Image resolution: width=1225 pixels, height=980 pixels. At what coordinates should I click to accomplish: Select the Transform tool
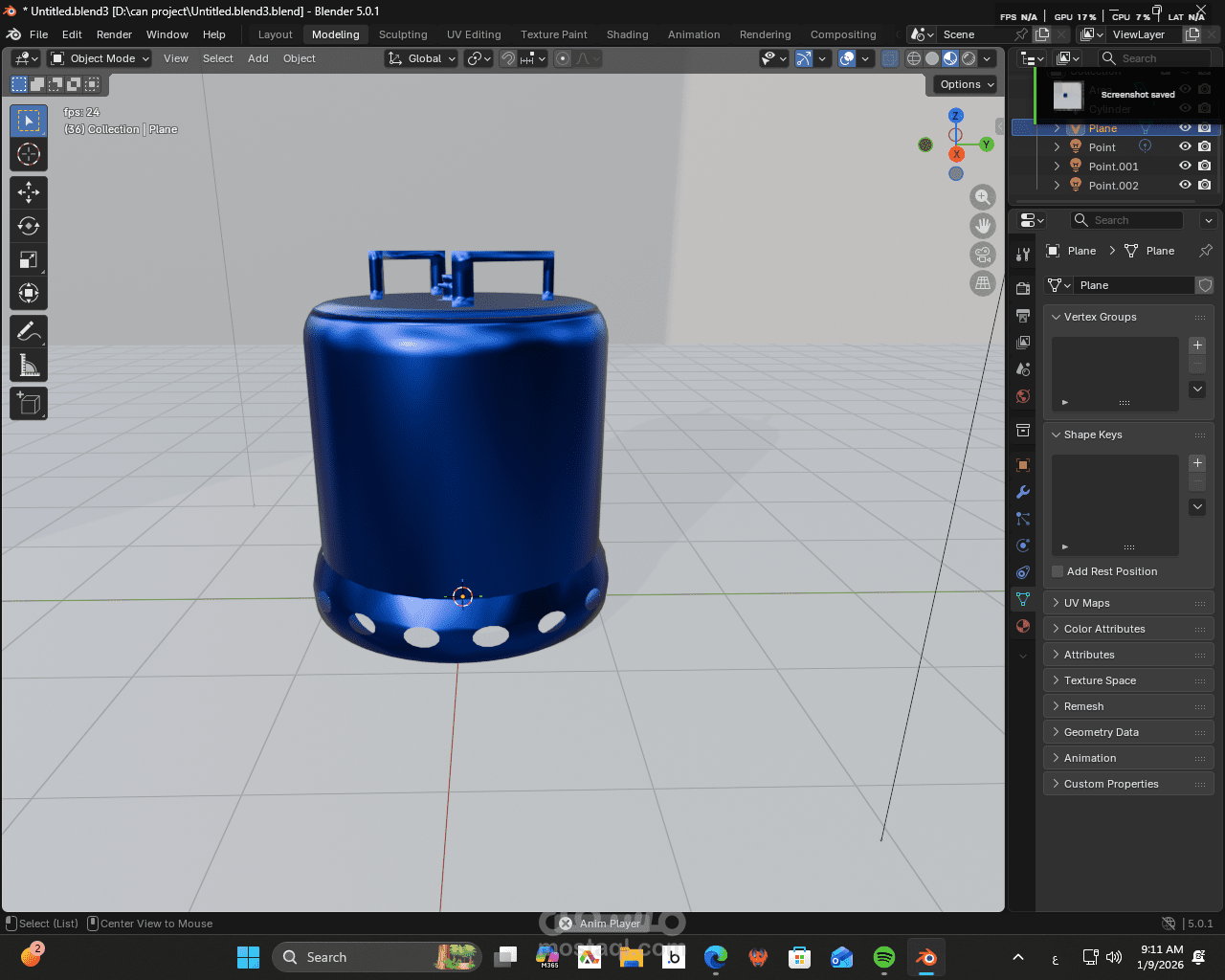[29, 293]
